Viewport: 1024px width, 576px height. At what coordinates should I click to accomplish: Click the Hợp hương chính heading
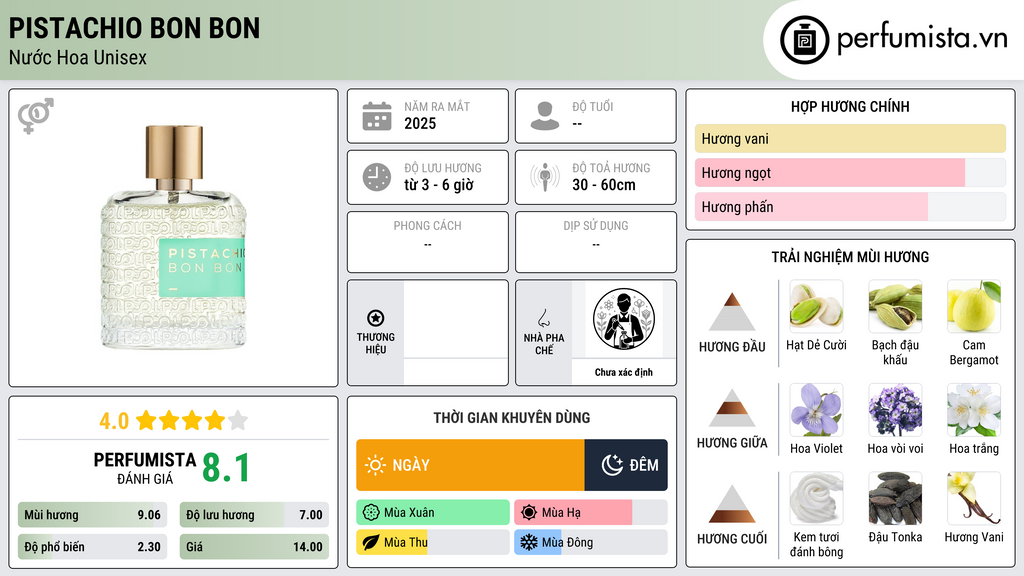[850, 106]
